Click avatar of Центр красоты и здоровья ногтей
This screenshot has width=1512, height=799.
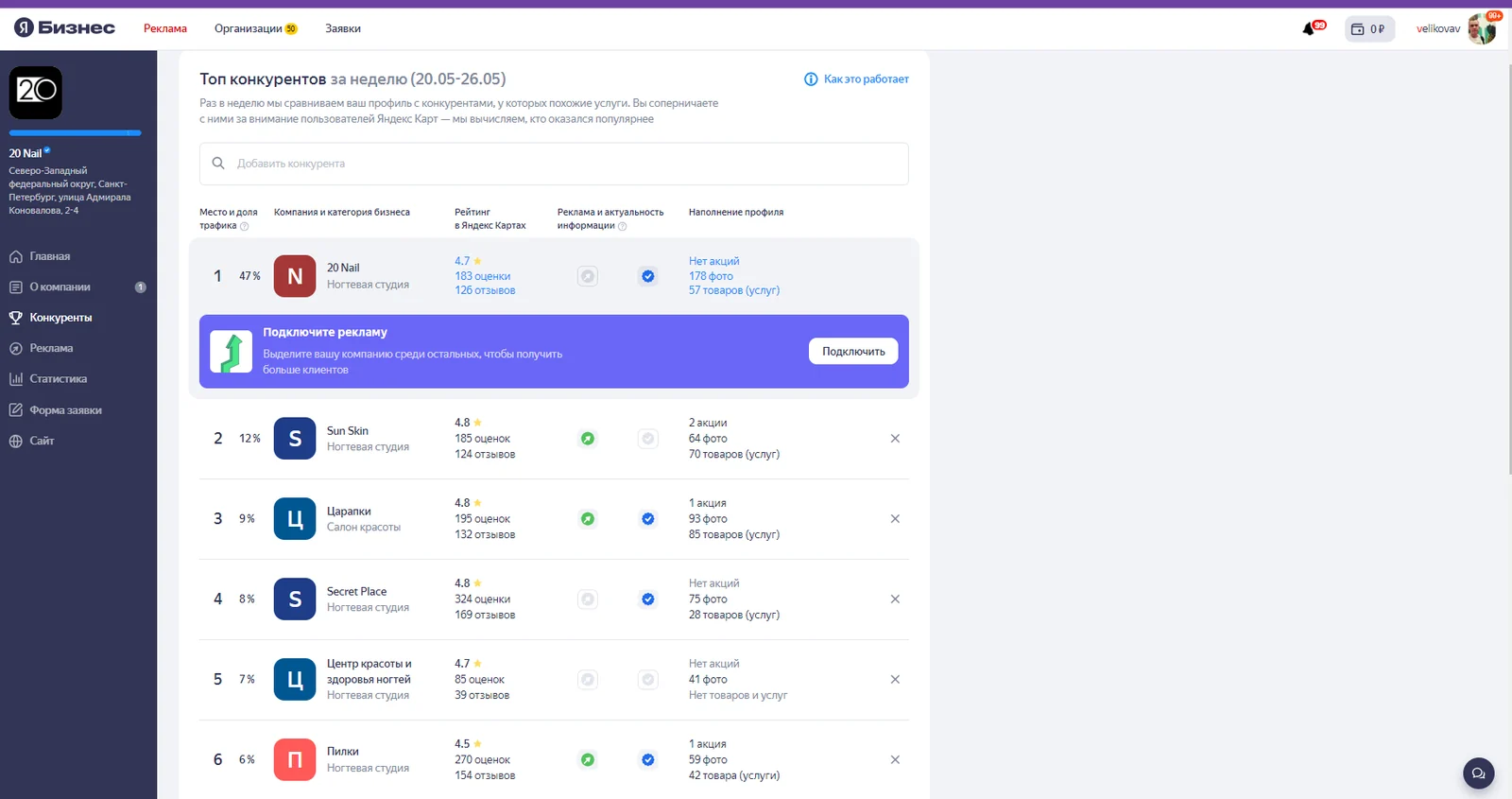(295, 680)
